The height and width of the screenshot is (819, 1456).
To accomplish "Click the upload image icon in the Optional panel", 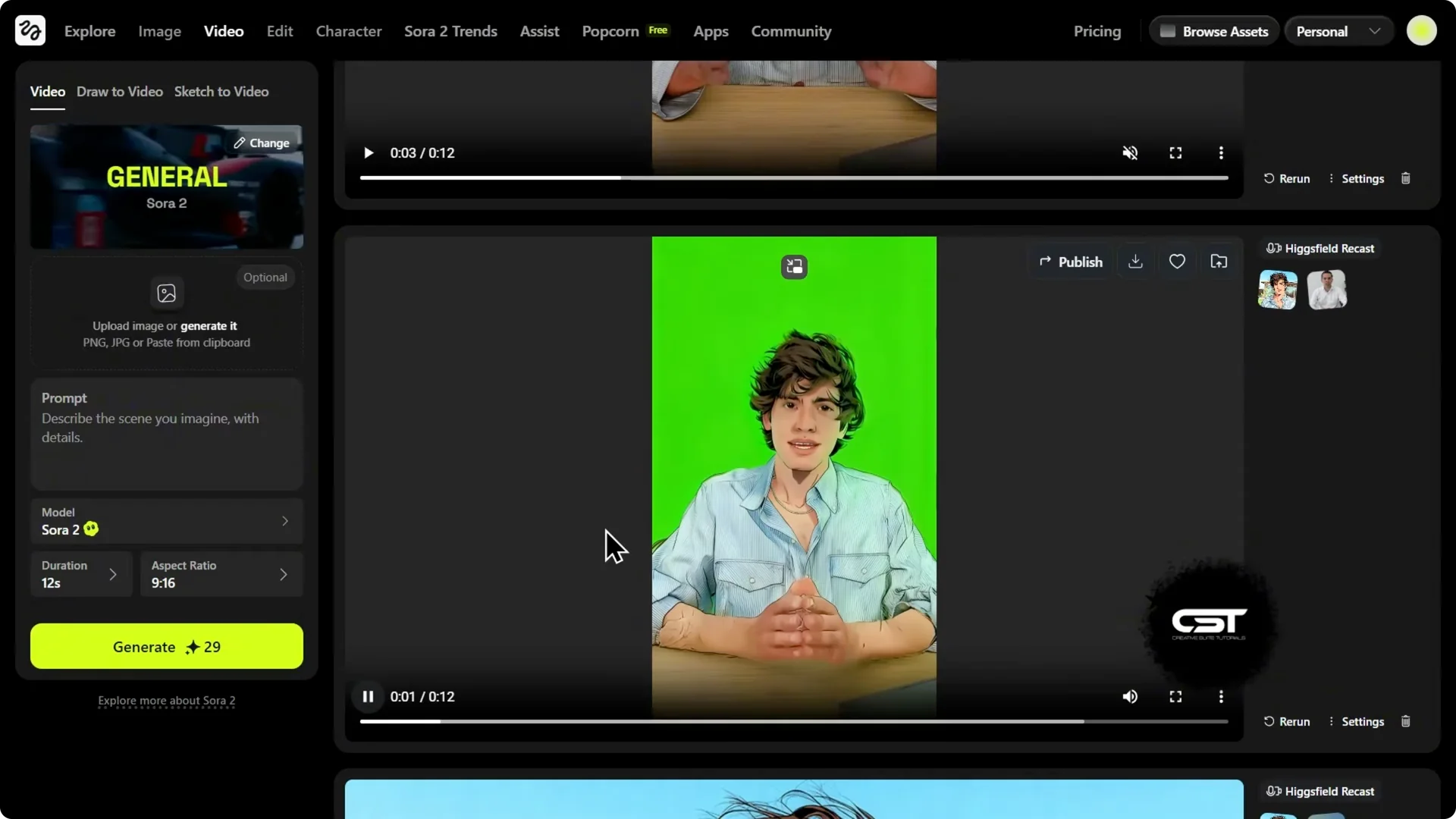I will point(166,293).
